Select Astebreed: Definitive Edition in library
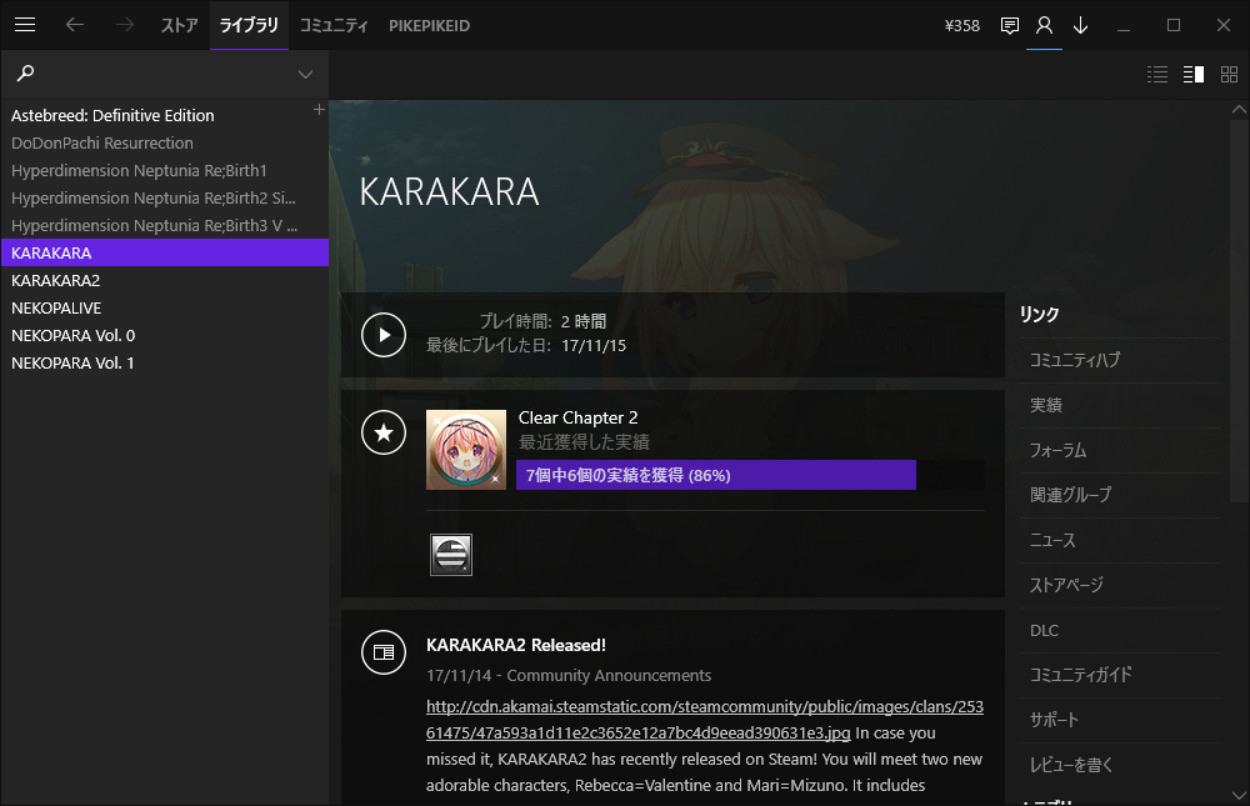This screenshot has height=806, width=1250. point(165,115)
